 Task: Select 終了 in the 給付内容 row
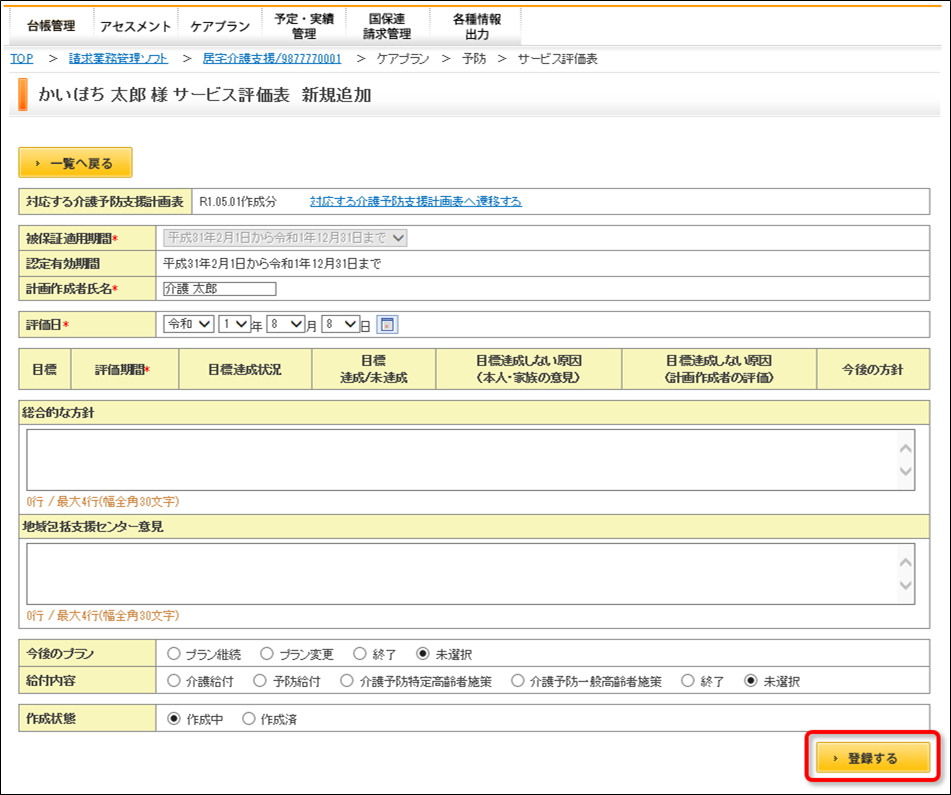point(687,680)
